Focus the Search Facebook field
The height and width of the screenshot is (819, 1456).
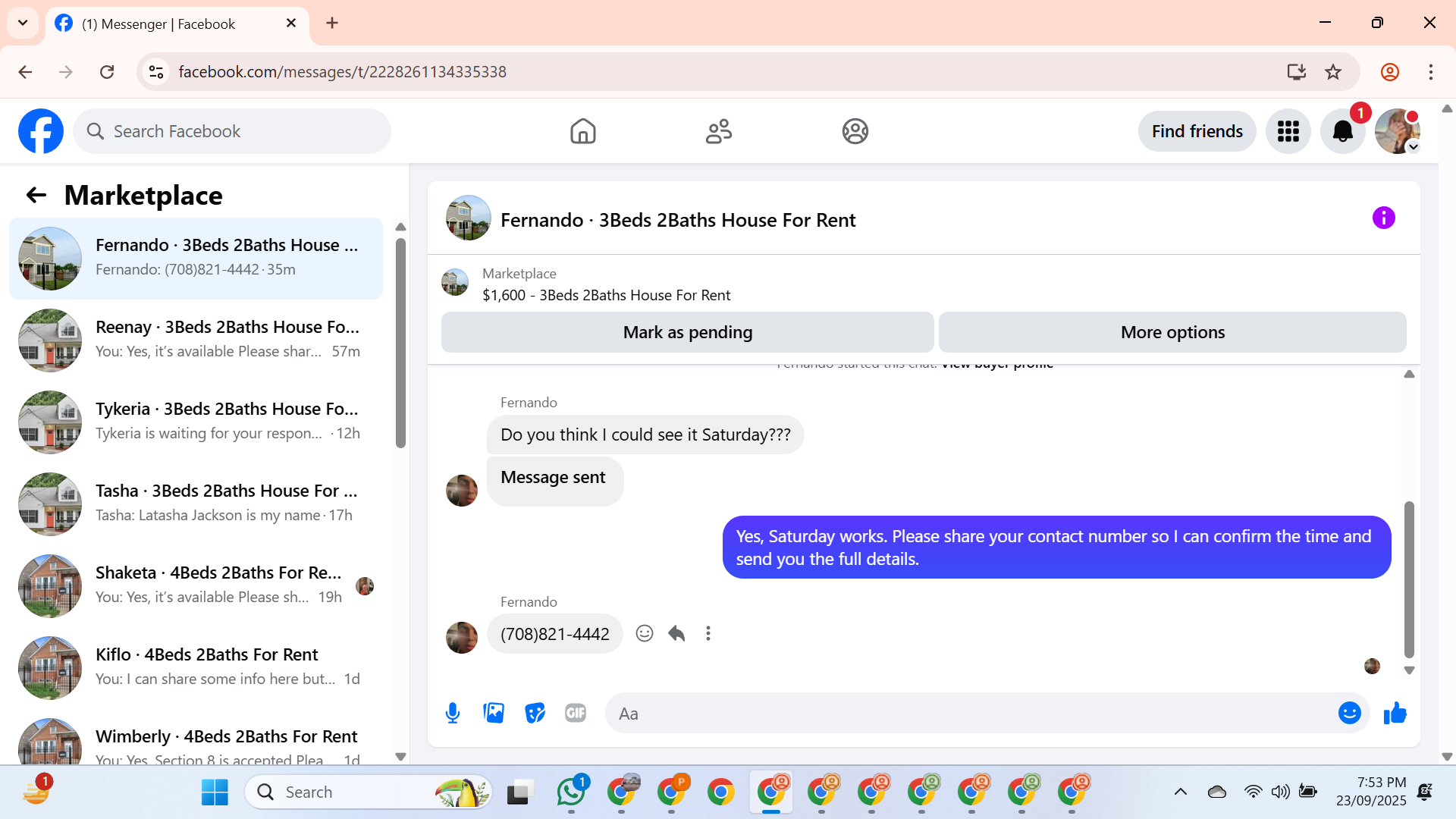pos(232,131)
